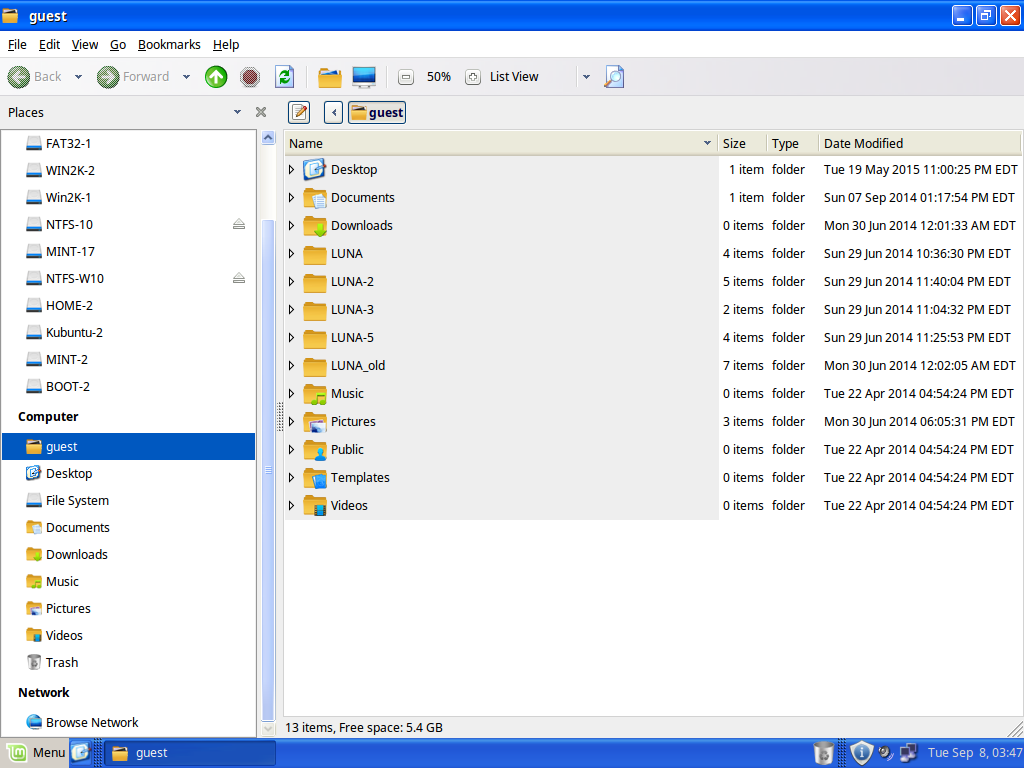The image size is (1024, 768).
Task: Expand the LUNA_old folder tree arrow
Action: point(291,366)
